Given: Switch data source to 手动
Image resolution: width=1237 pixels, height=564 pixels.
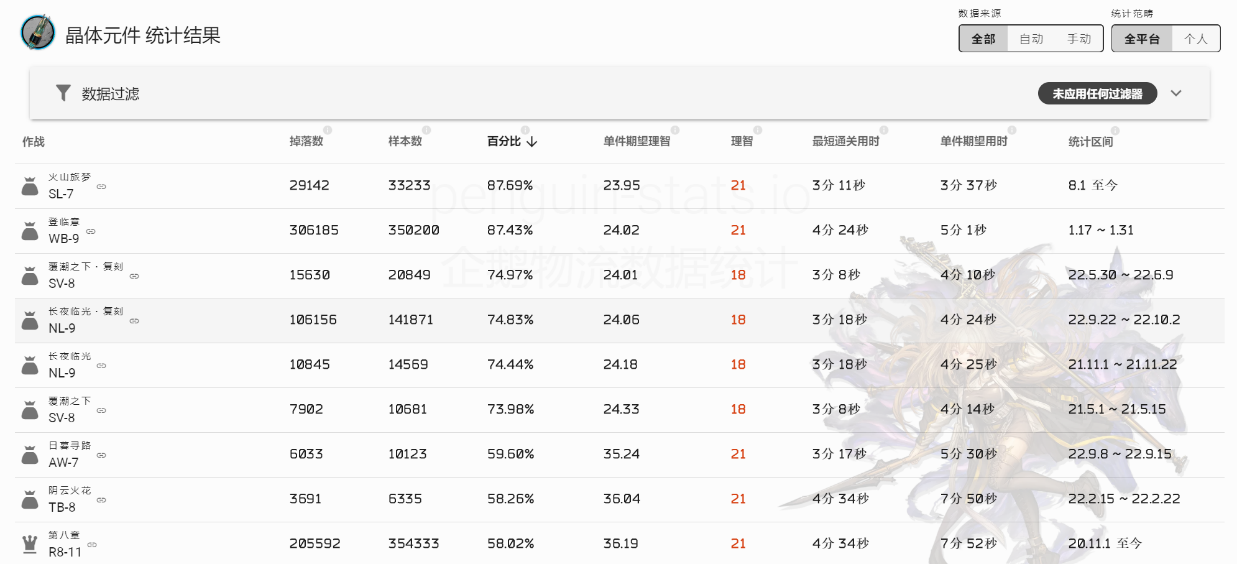Looking at the screenshot, I should tap(1079, 39).
